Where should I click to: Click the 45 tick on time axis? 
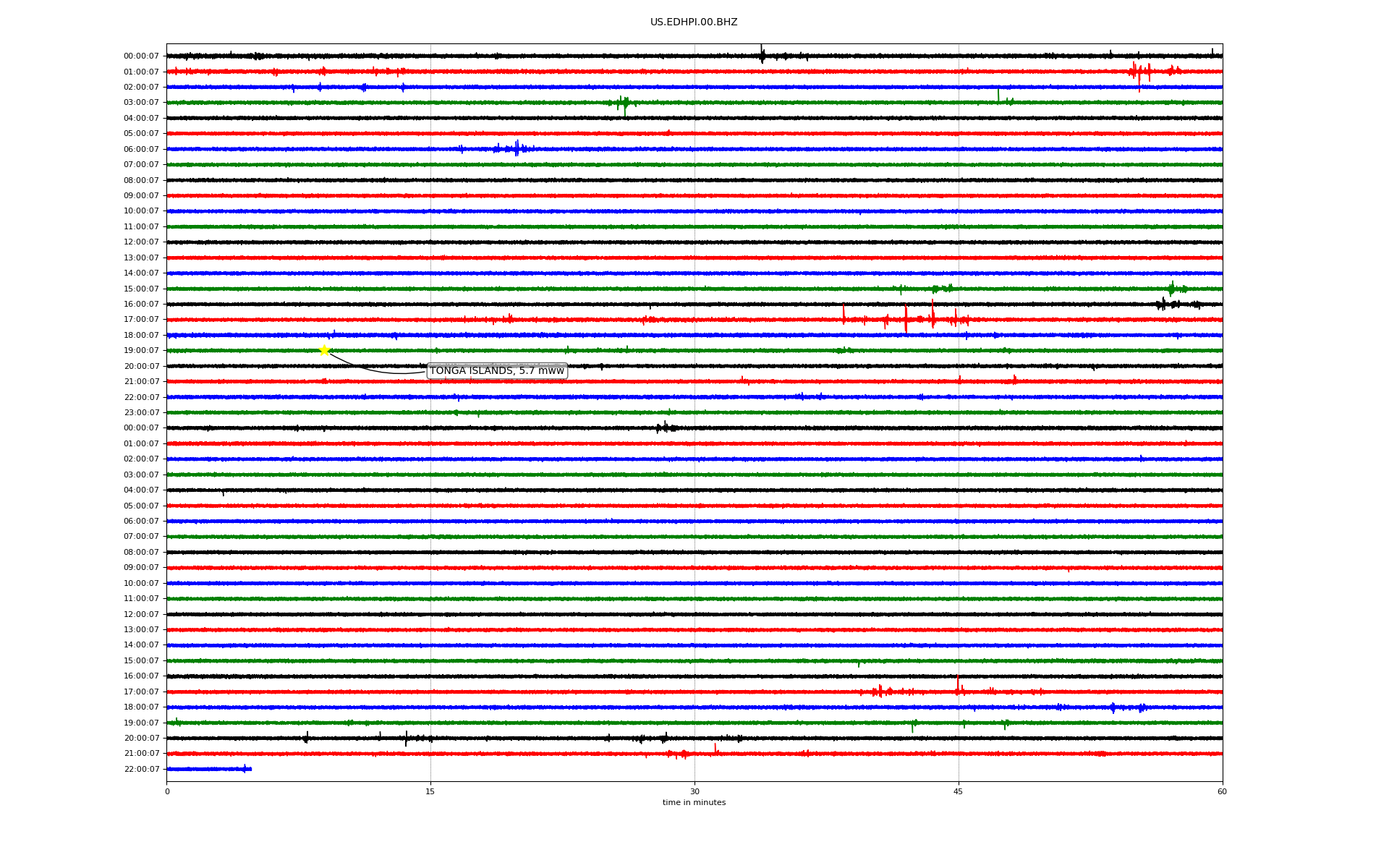(x=959, y=791)
